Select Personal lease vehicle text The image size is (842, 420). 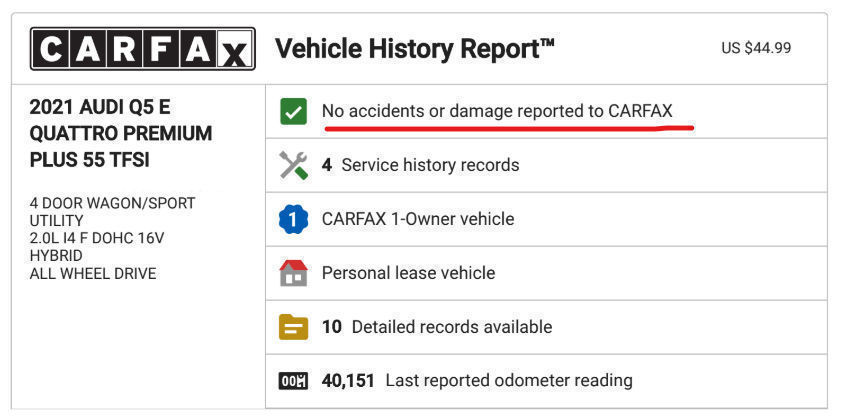(408, 273)
